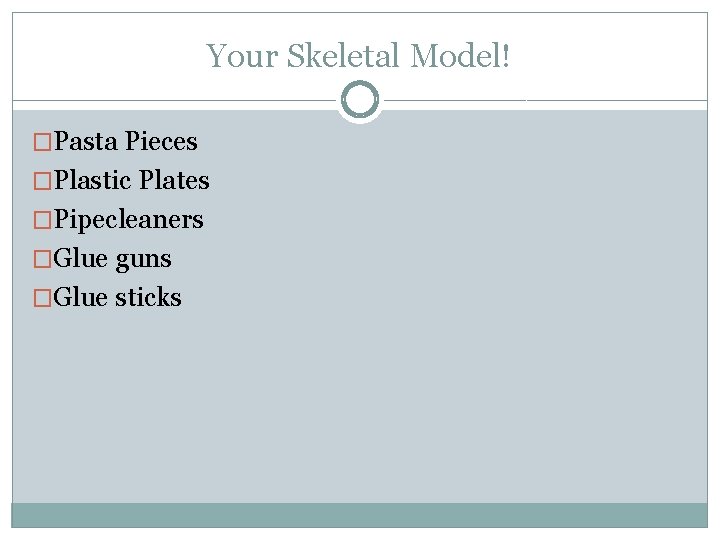The width and height of the screenshot is (720, 540).
Task: Click the bullet marker before Glue sticks
Action: click(43, 298)
